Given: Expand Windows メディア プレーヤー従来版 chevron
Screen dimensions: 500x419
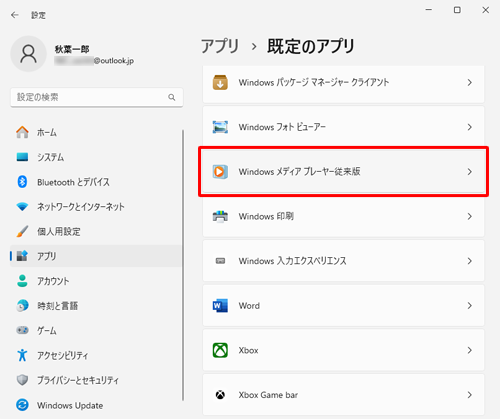Looking at the screenshot, I should (x=470, y=172).
